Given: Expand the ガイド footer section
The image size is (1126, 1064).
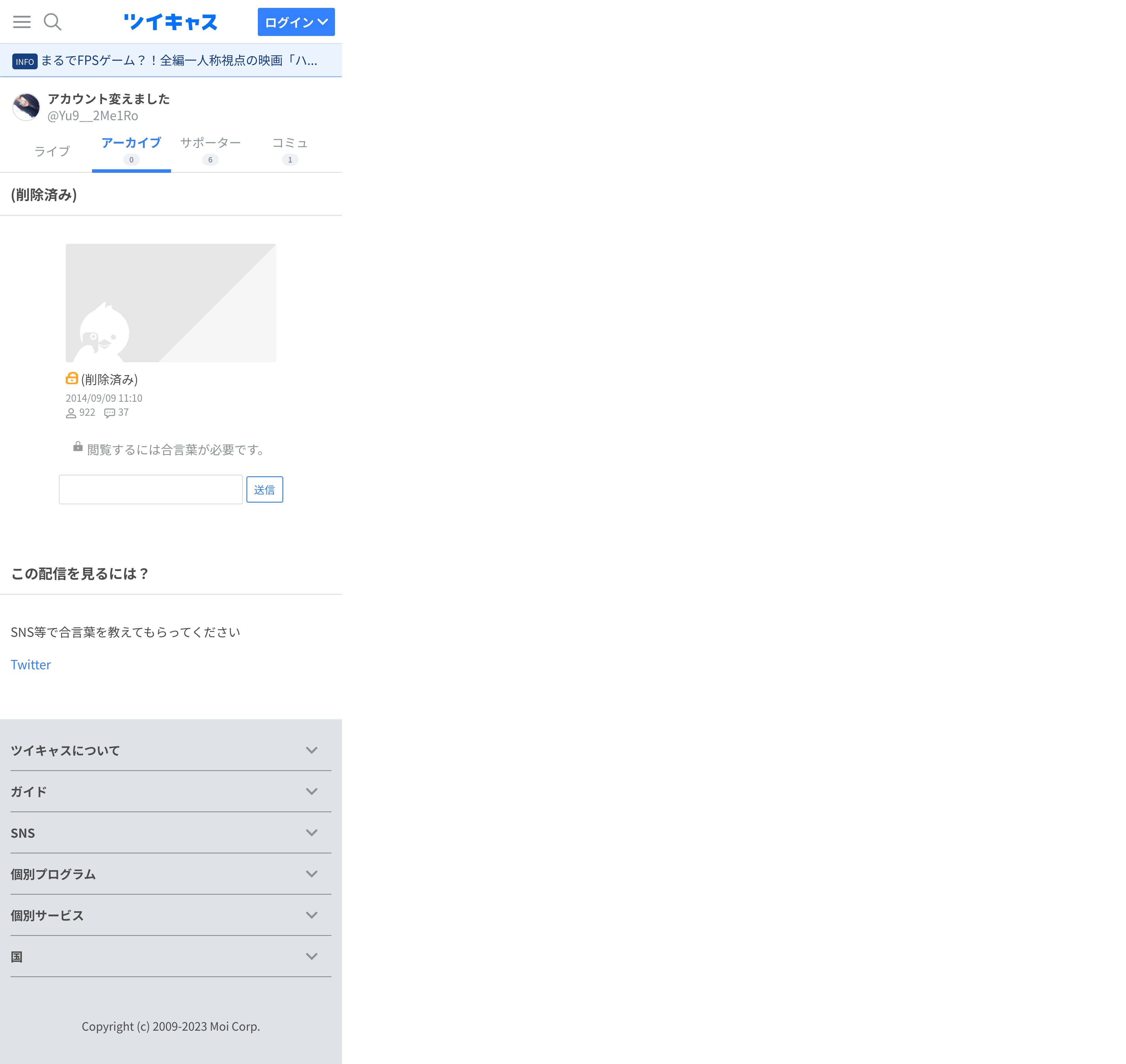Looking at the screenshot, I should [x=171, y=792].
